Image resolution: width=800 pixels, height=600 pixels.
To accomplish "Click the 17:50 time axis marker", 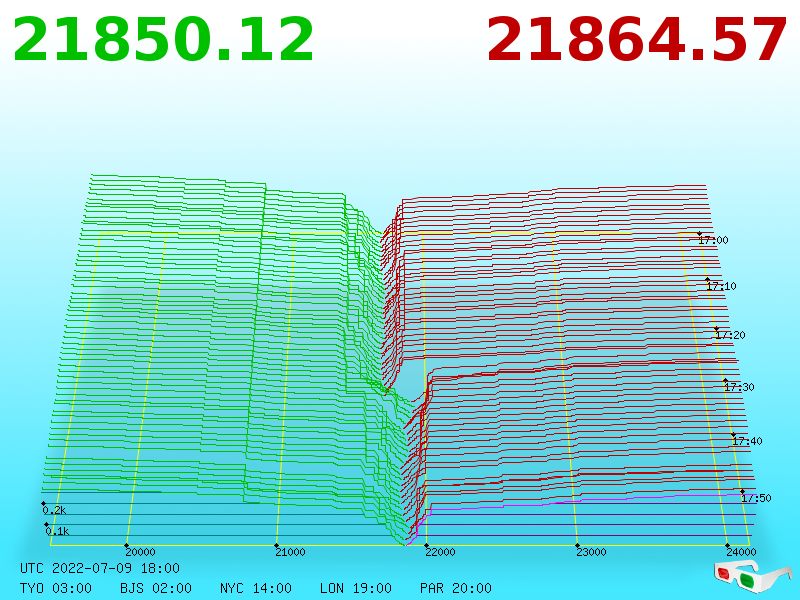I will (x=756, y=498).
